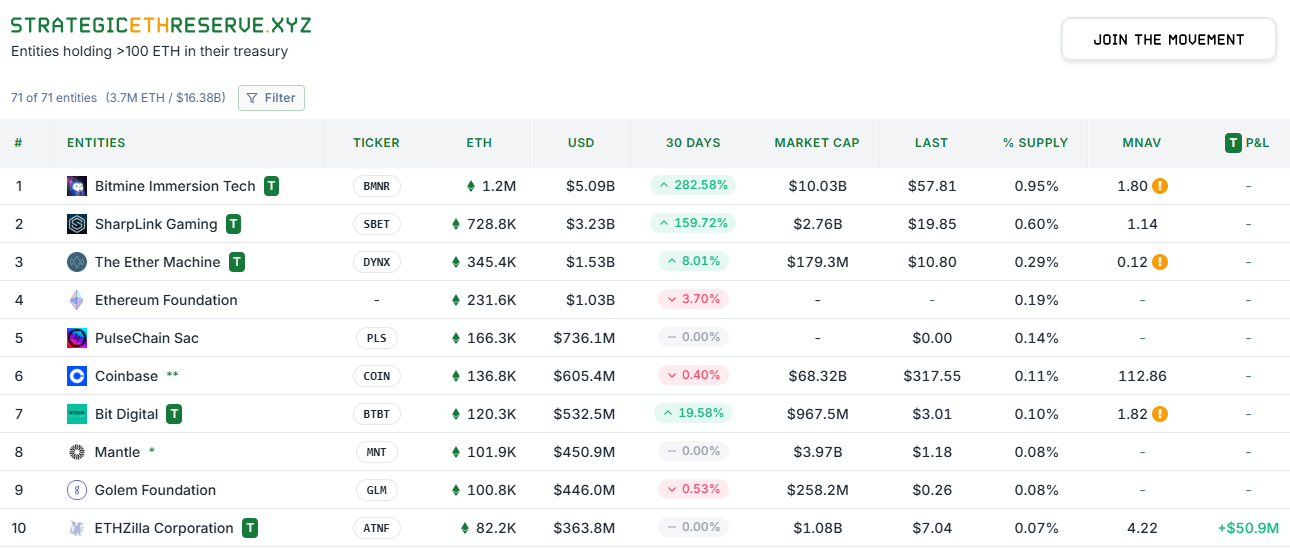
Task: Sort table by USD column
Action: click(581, 143)
